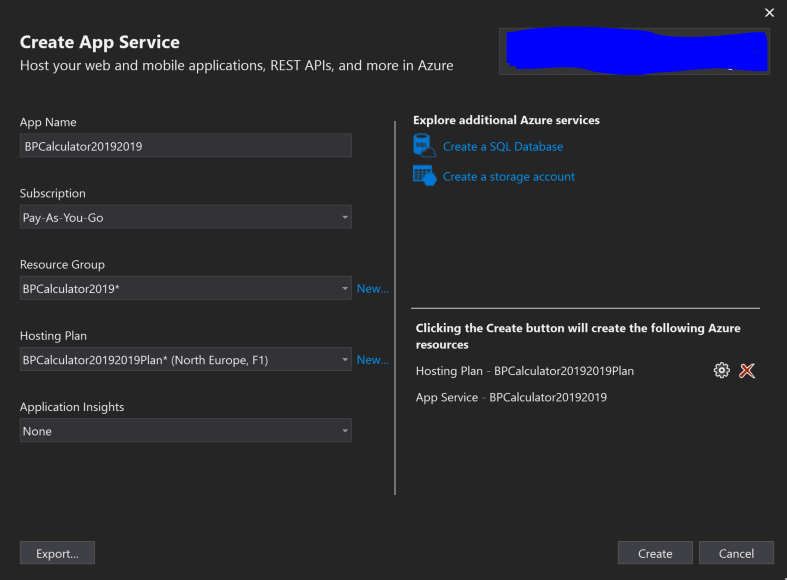Viewport: 787px width, 580px height.
Task: Open Create a SQL Database link
Action: [x=503, y=147]
